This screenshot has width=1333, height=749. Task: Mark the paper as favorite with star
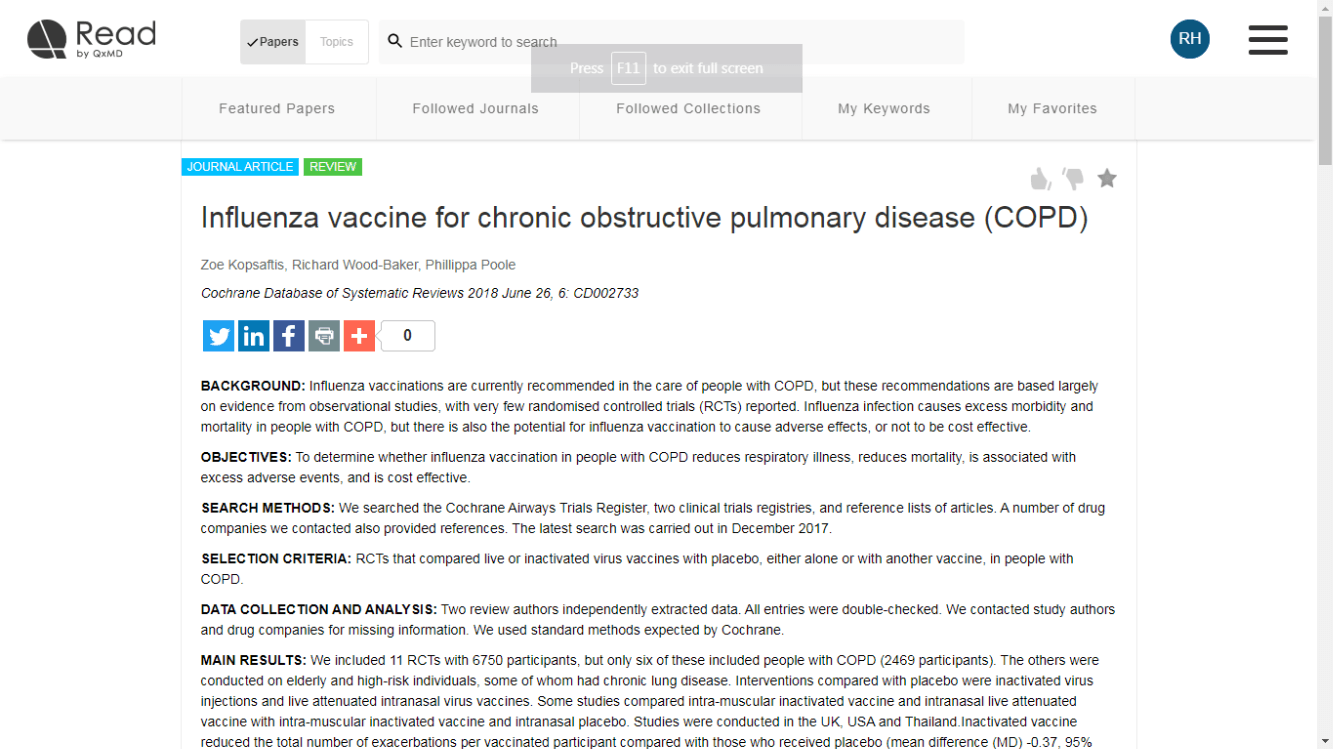click(1107, 179)
